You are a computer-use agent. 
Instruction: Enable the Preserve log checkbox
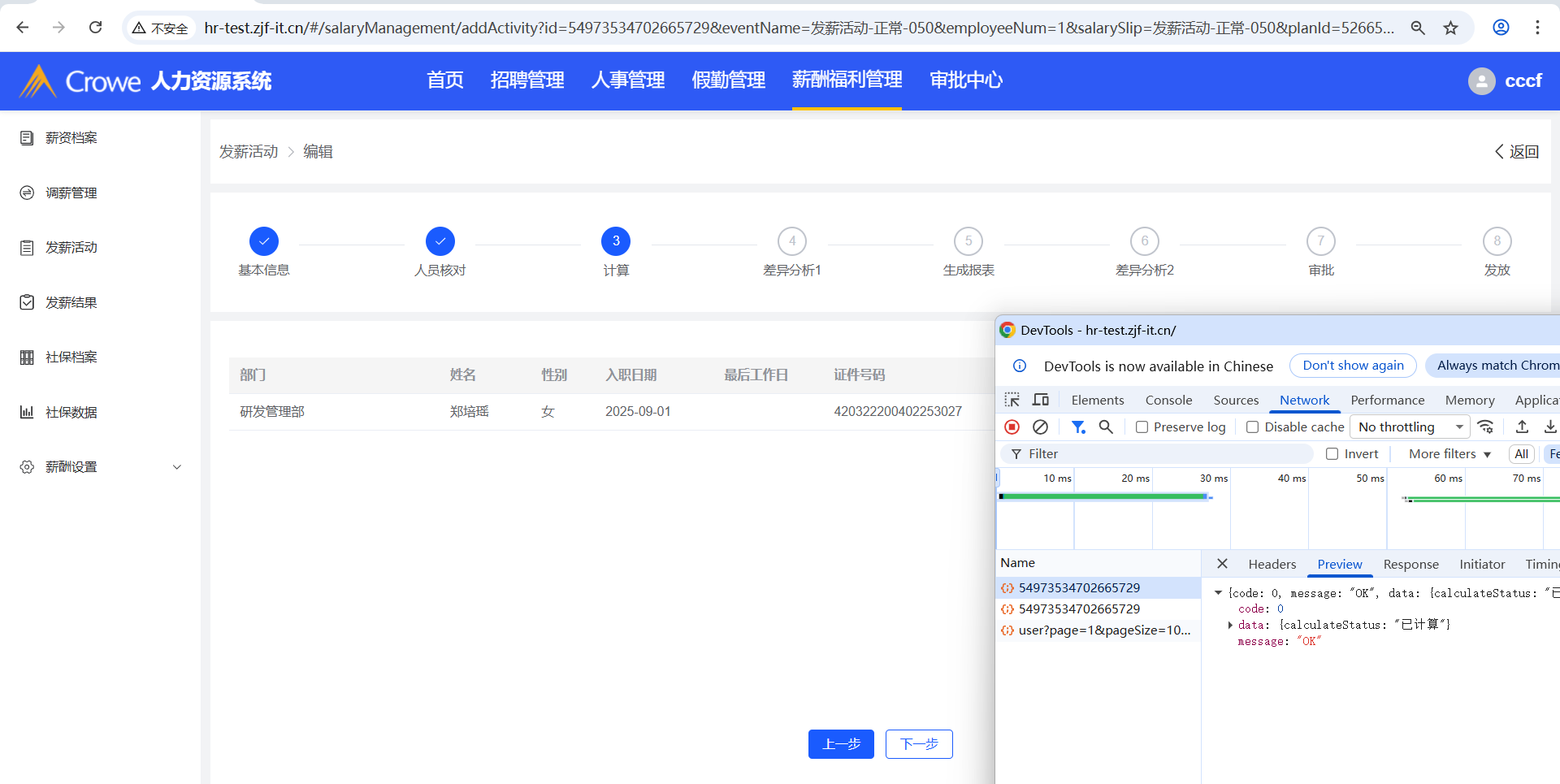1142,427
